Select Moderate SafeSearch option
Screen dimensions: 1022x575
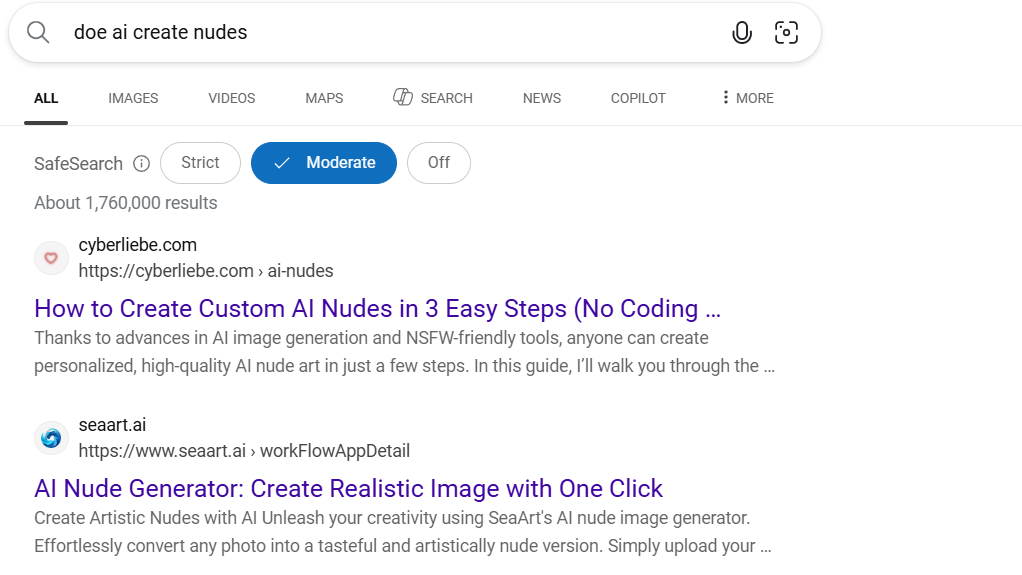[x=324, y=163]
